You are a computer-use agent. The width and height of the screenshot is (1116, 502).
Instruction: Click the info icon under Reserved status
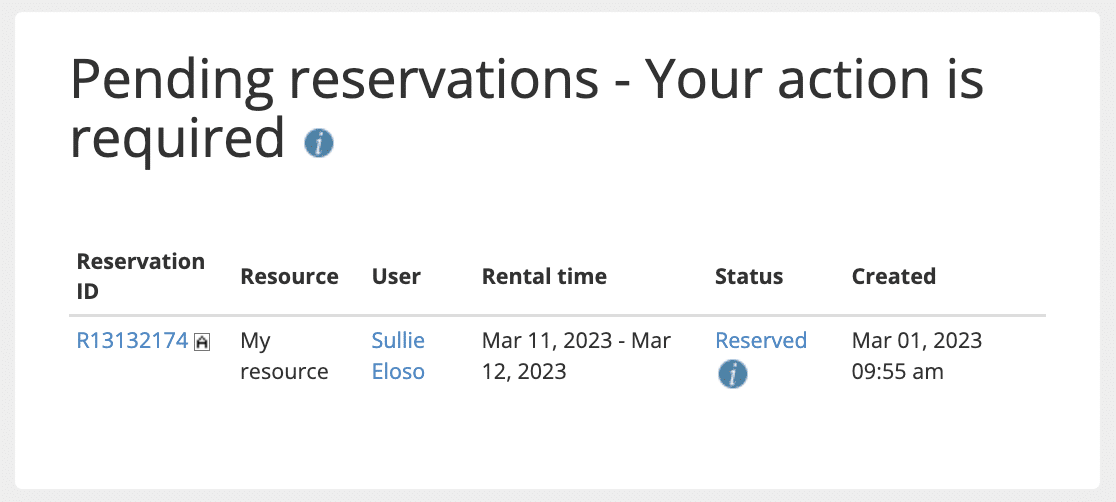[x=732, y=374]
